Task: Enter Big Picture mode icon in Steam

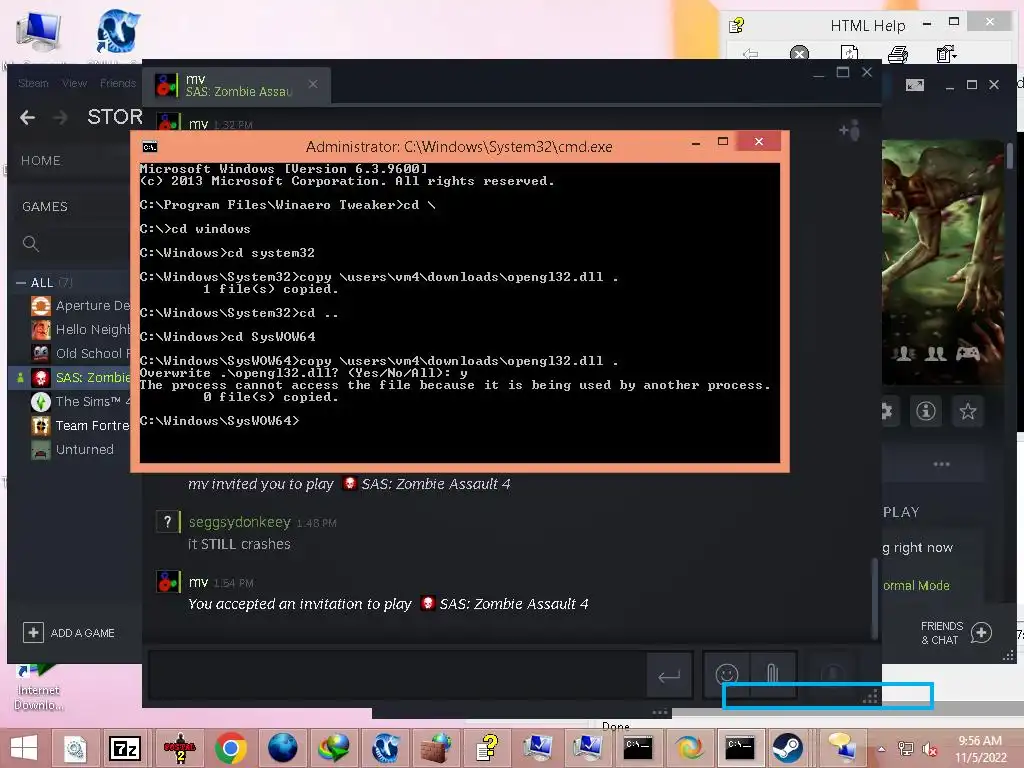Action: pos(914,85)
